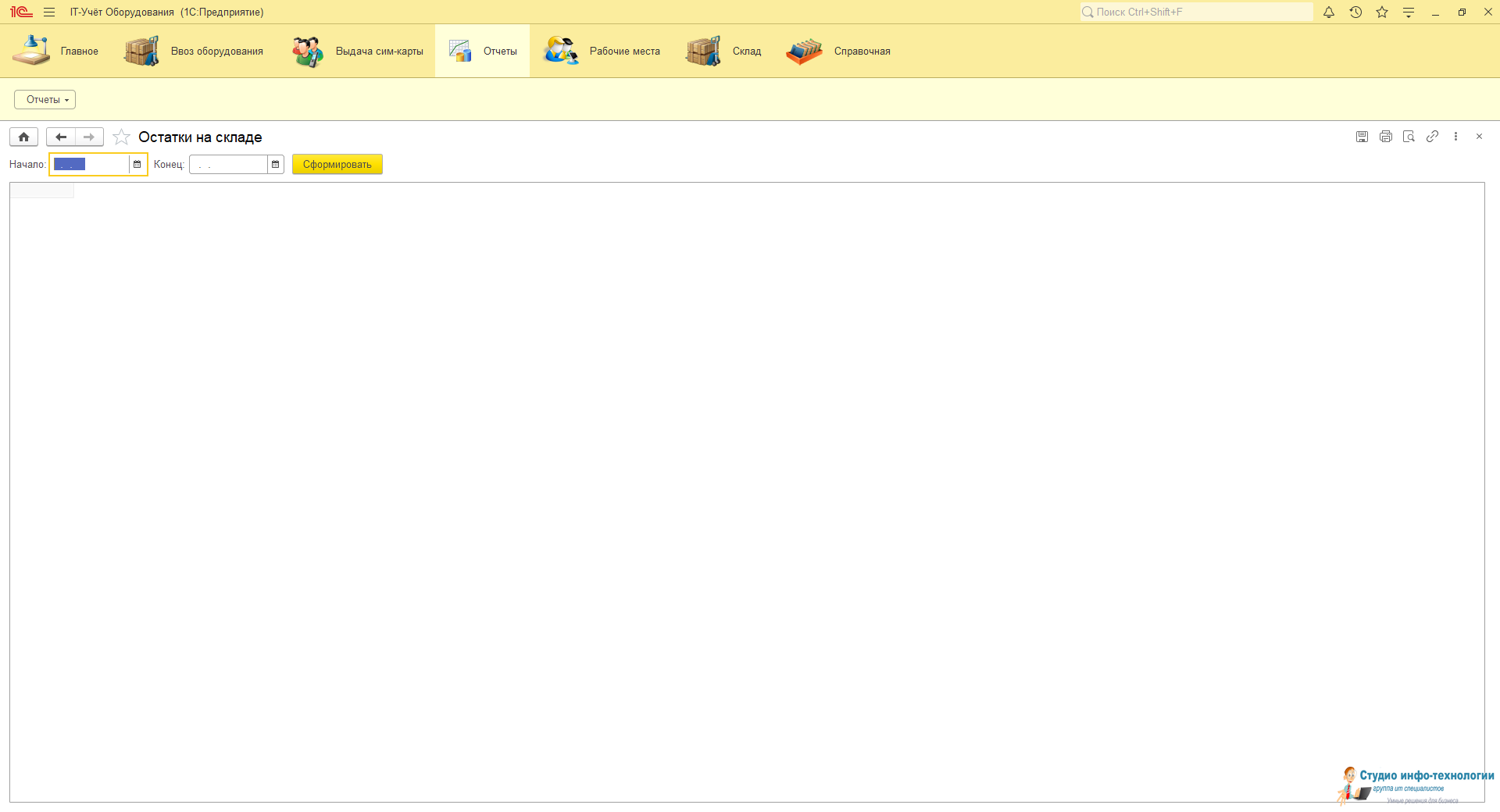Open the history clock icon

coord(1355,12)
